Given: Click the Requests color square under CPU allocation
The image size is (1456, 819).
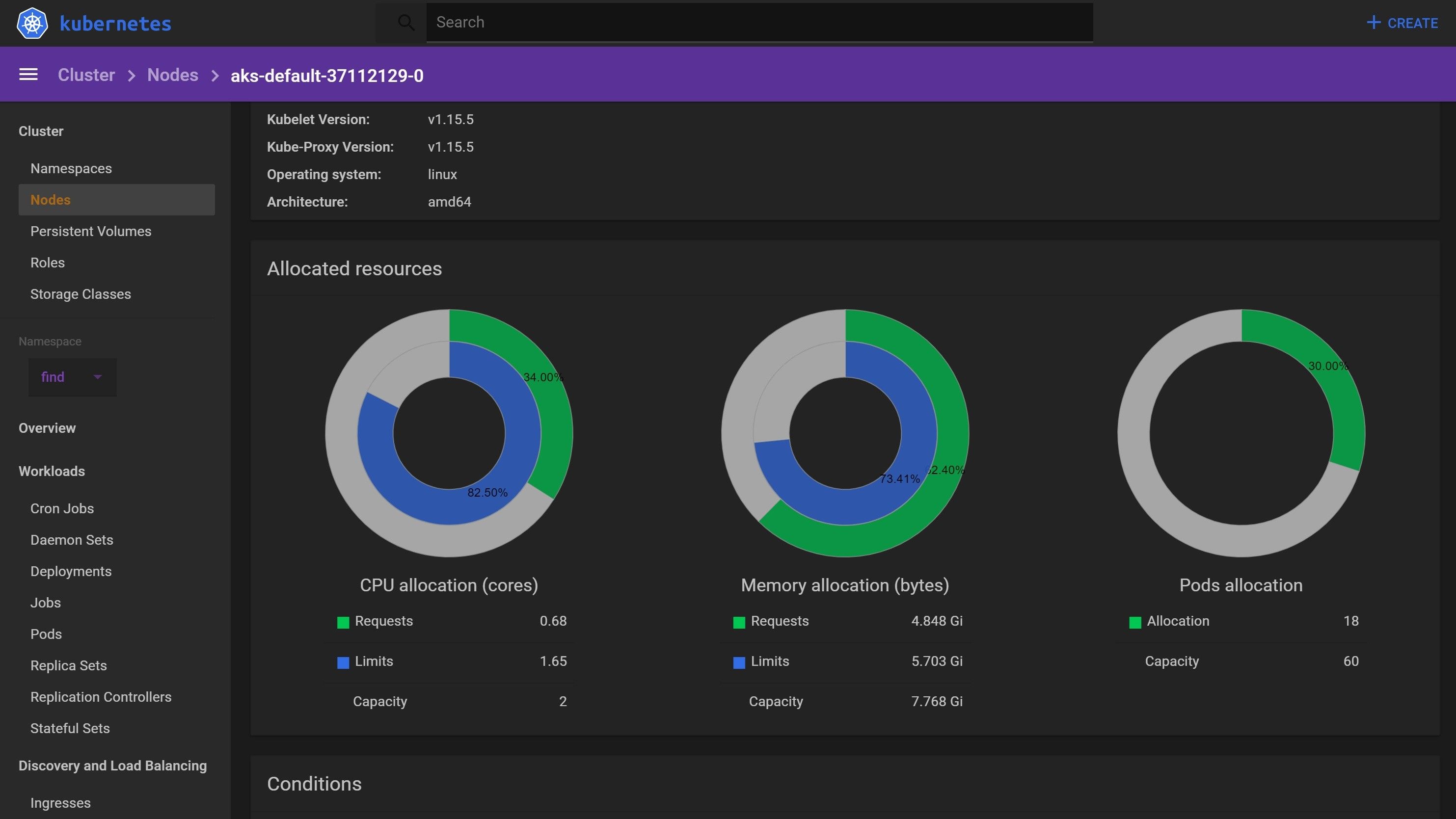Looking at the screenshot, I should tap(343, 621).
